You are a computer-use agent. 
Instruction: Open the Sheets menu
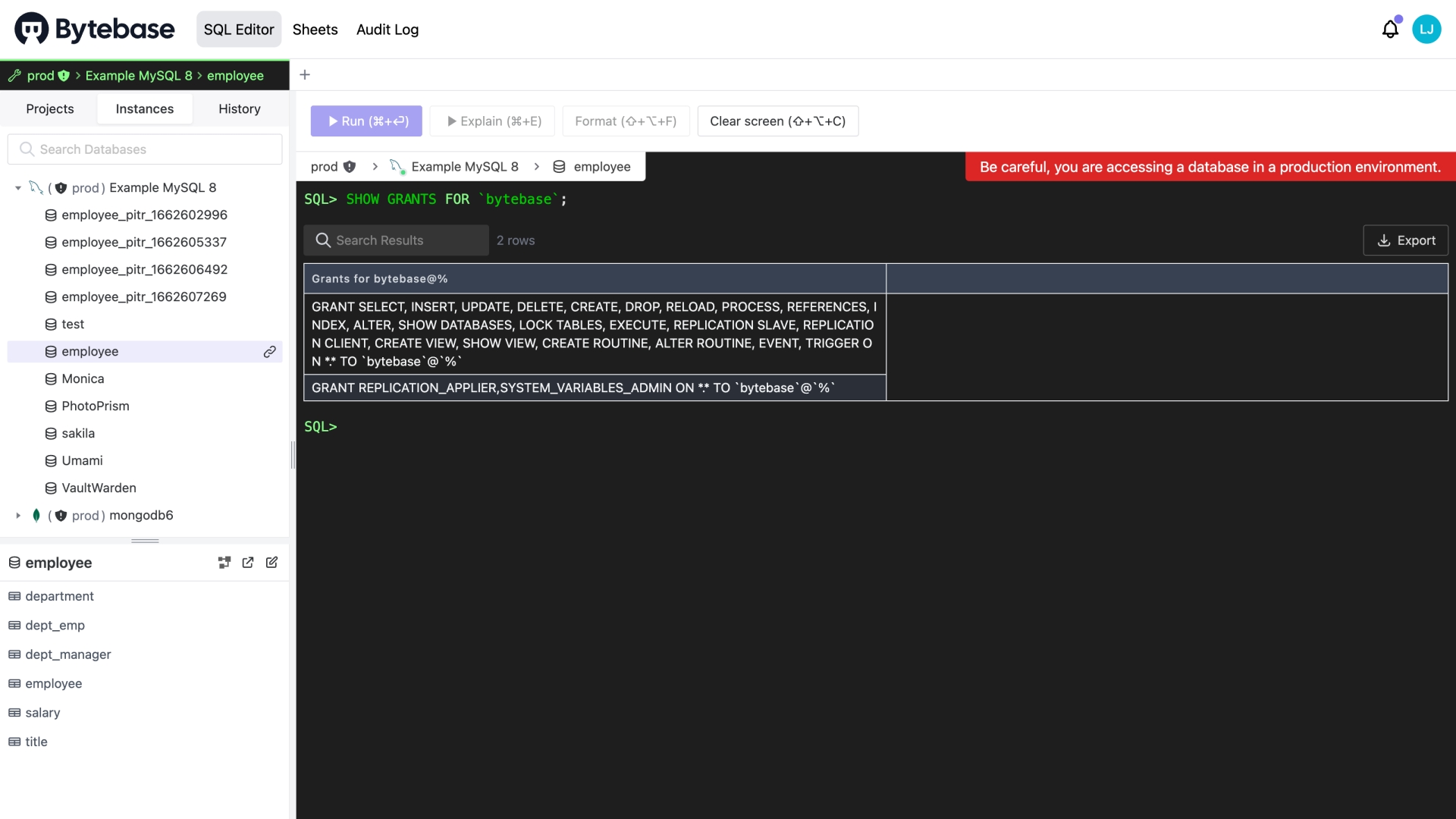tap(315, 30)
